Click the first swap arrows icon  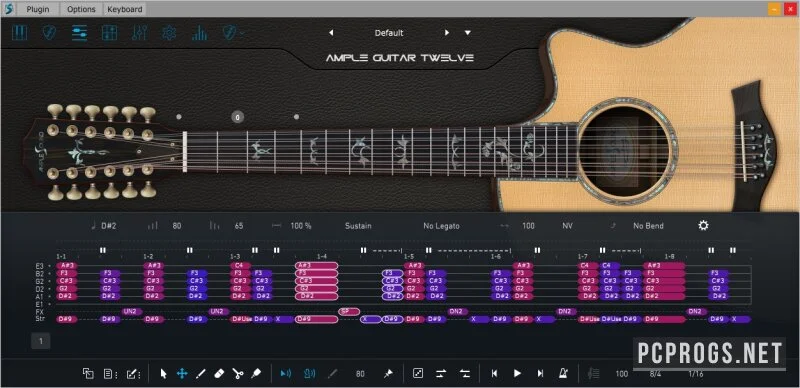pyautogui.click(x=441, y=374)
